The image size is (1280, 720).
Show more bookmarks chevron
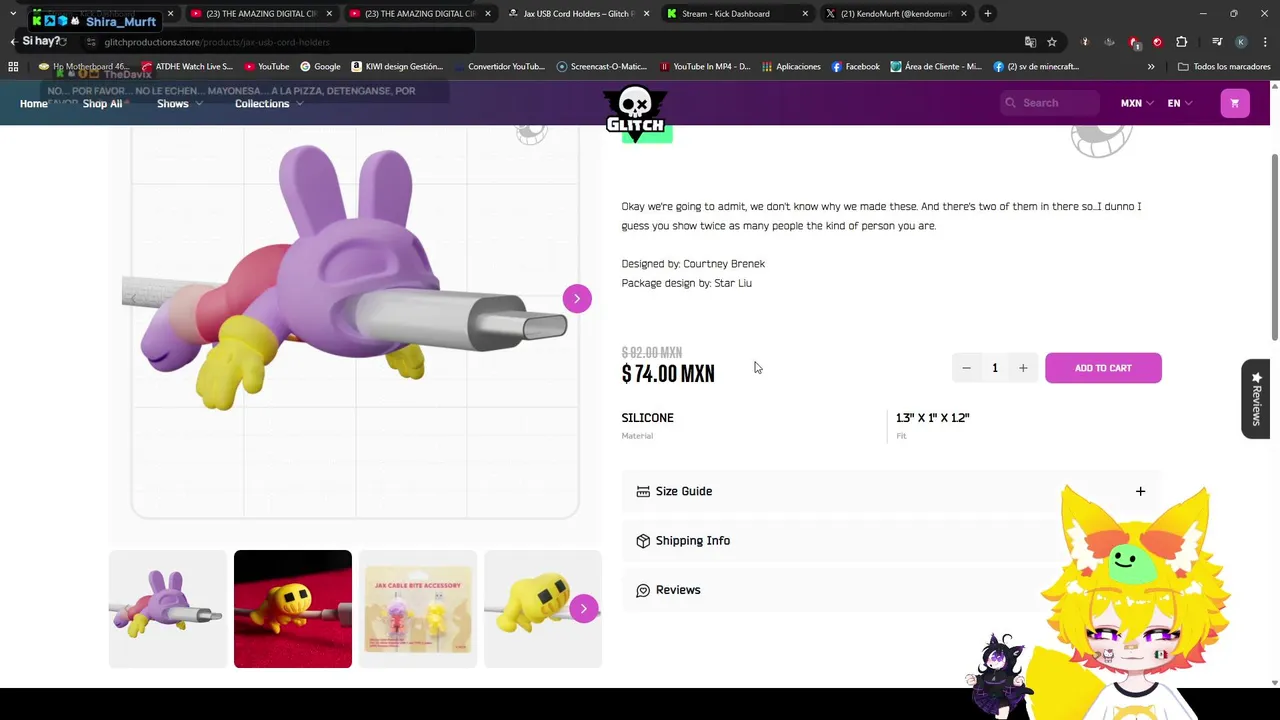click(x=1151, y=67)
